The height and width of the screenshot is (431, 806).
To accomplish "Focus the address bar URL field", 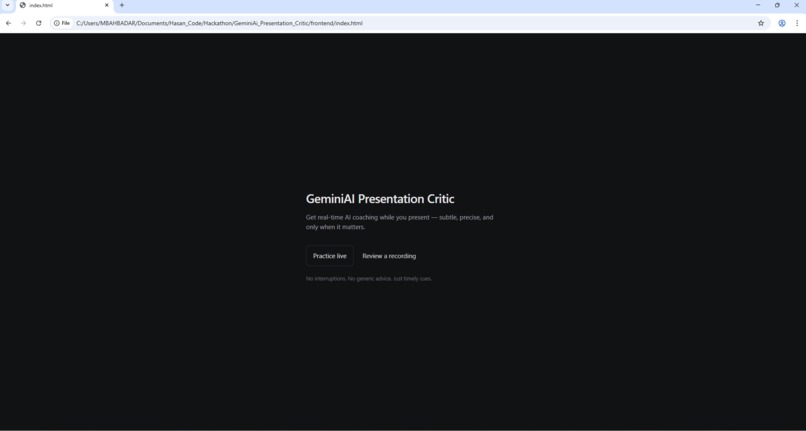I will click(x=411, y=23).
